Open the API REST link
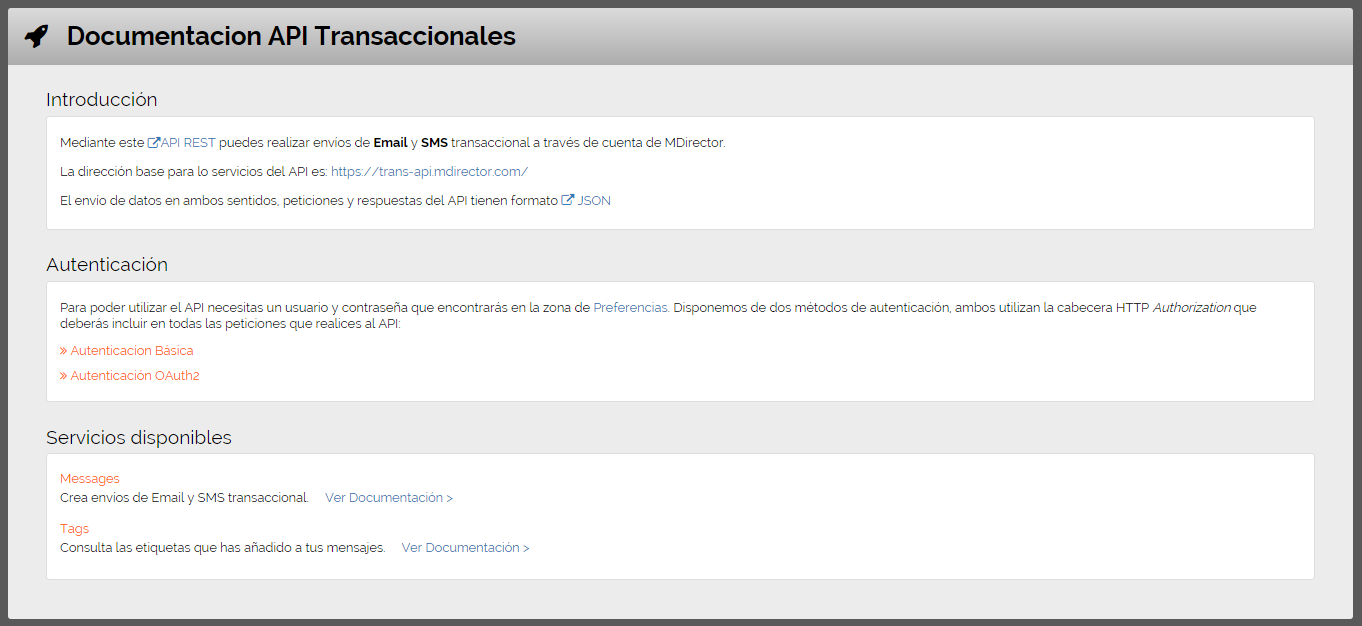The height and width of the screenshot is (626, 1362). [188, 143]
